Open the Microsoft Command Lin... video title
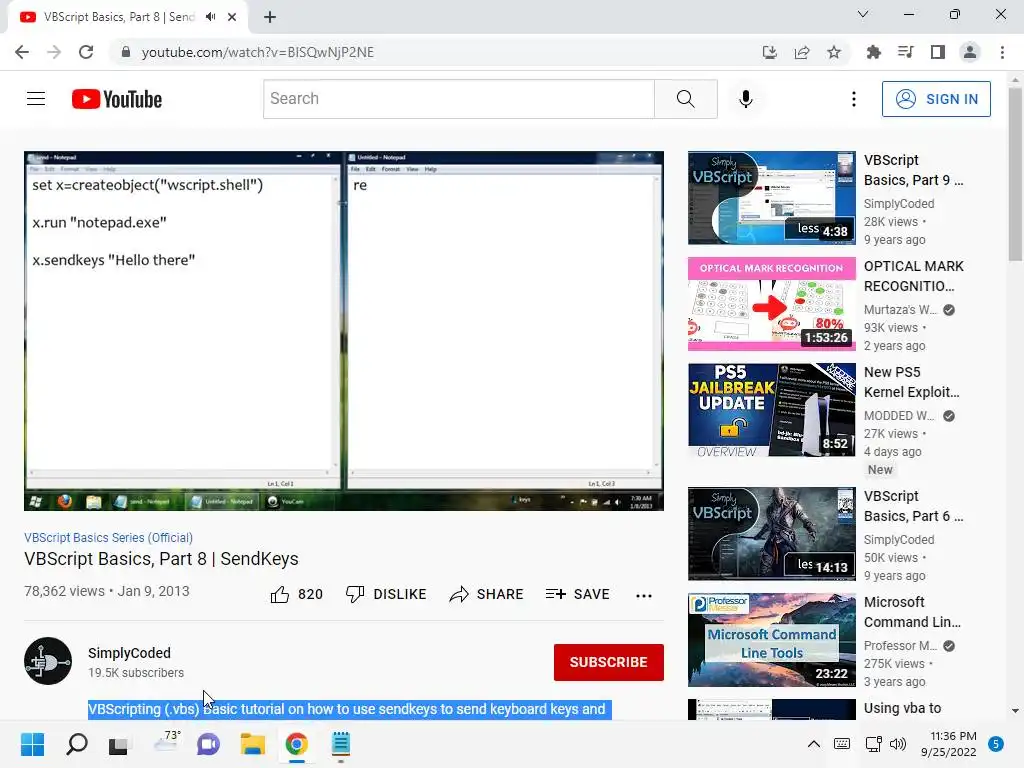The width and height of the screenshot is (1024, 768). pos(912,612)
